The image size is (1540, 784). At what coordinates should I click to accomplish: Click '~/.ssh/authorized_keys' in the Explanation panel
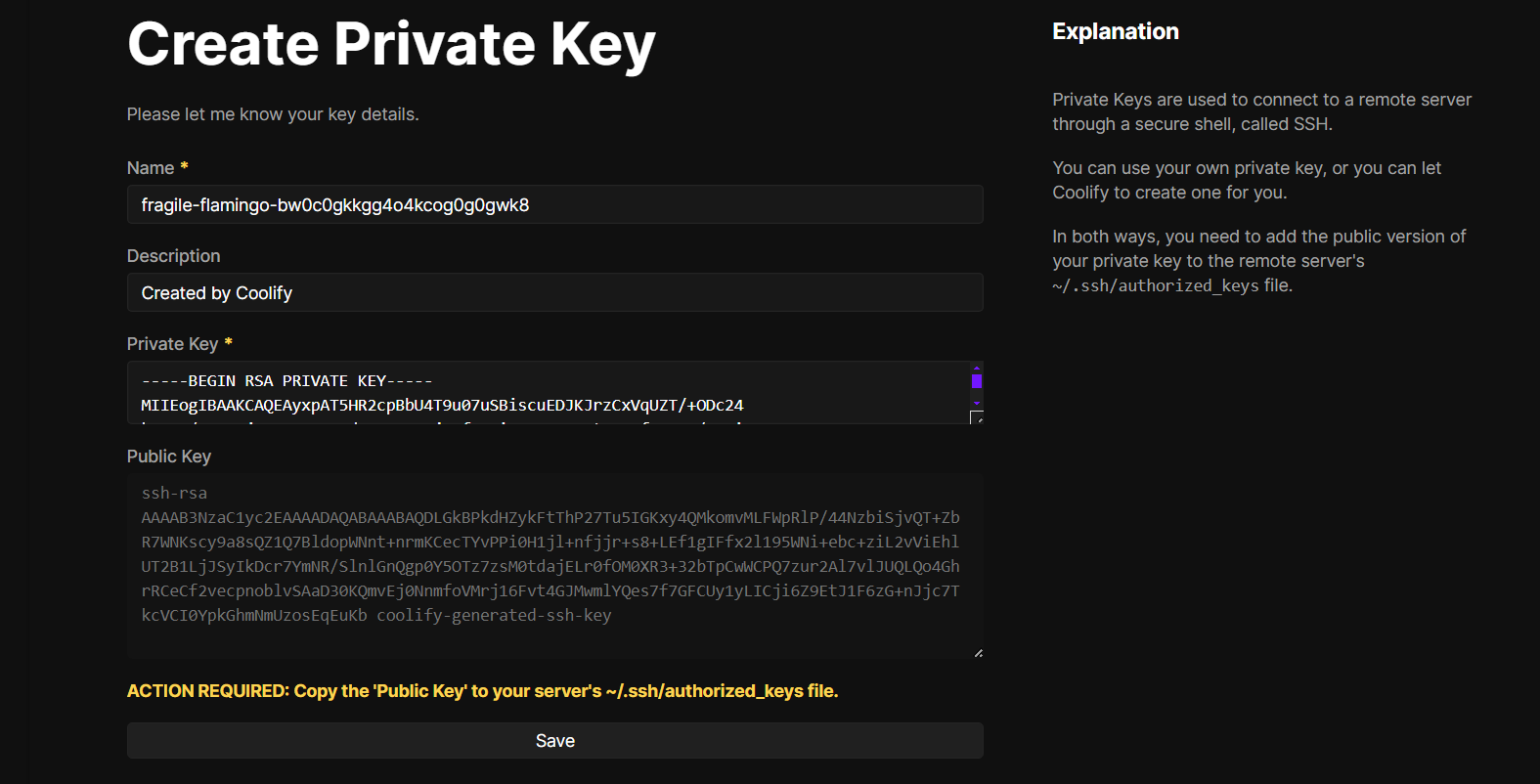coord(1155,286)
